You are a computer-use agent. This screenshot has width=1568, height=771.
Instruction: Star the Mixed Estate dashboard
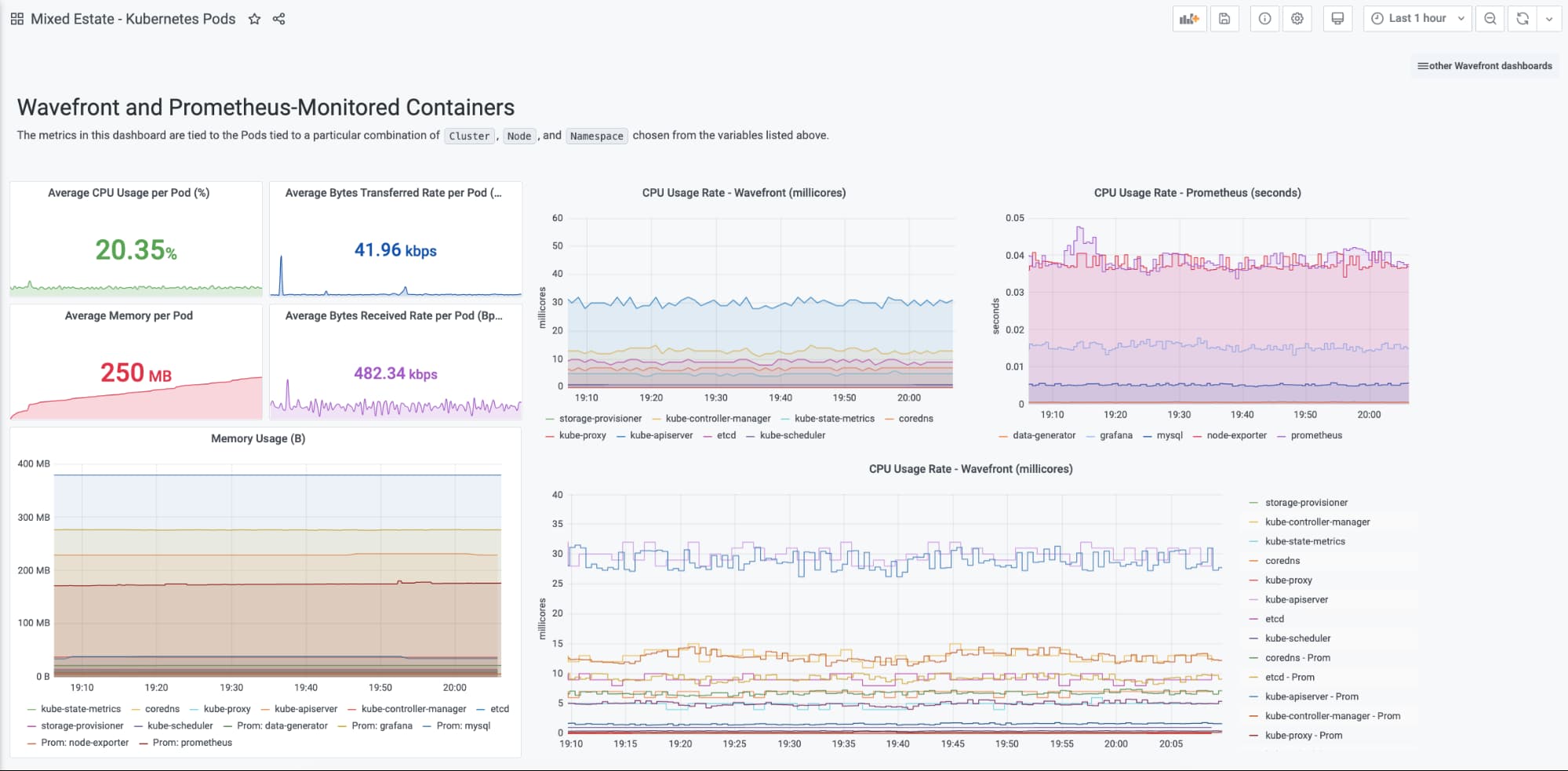click(254, 19)
